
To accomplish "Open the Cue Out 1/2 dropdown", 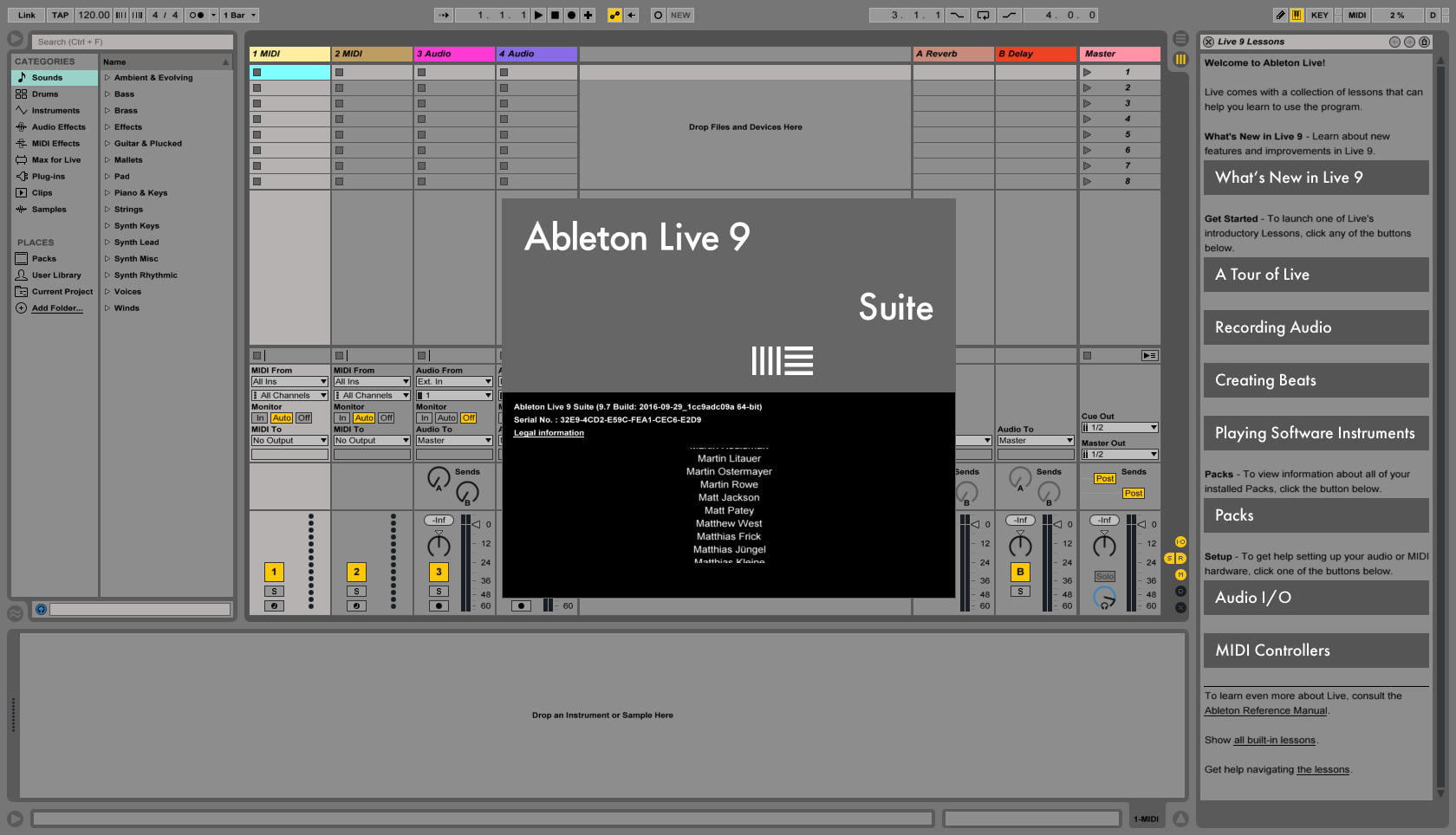I will click(1120, 427).
